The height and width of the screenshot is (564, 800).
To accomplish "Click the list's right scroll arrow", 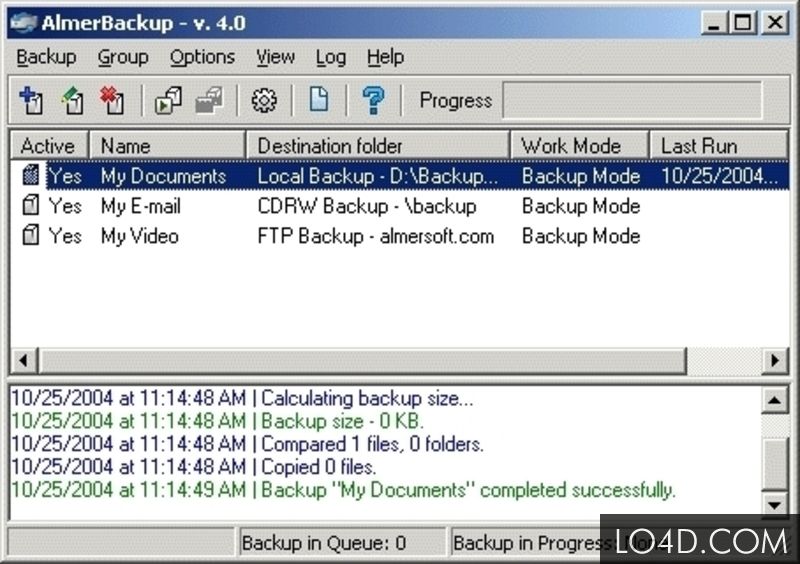I will point(775,360).
